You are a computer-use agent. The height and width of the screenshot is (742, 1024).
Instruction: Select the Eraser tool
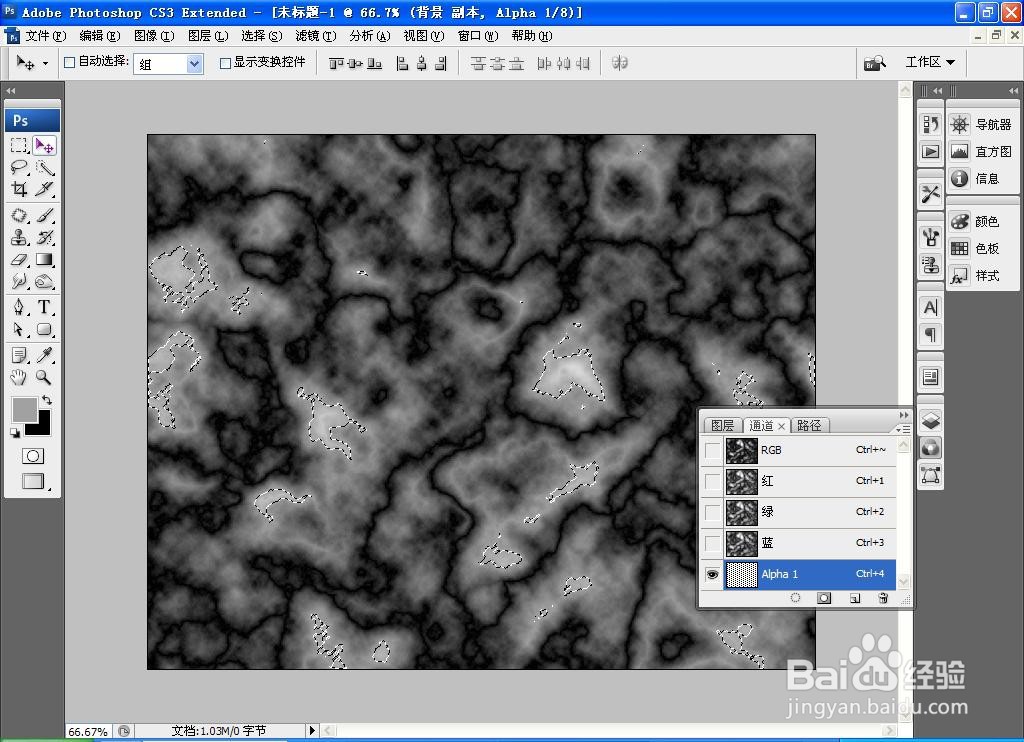[x=19, y=260]
